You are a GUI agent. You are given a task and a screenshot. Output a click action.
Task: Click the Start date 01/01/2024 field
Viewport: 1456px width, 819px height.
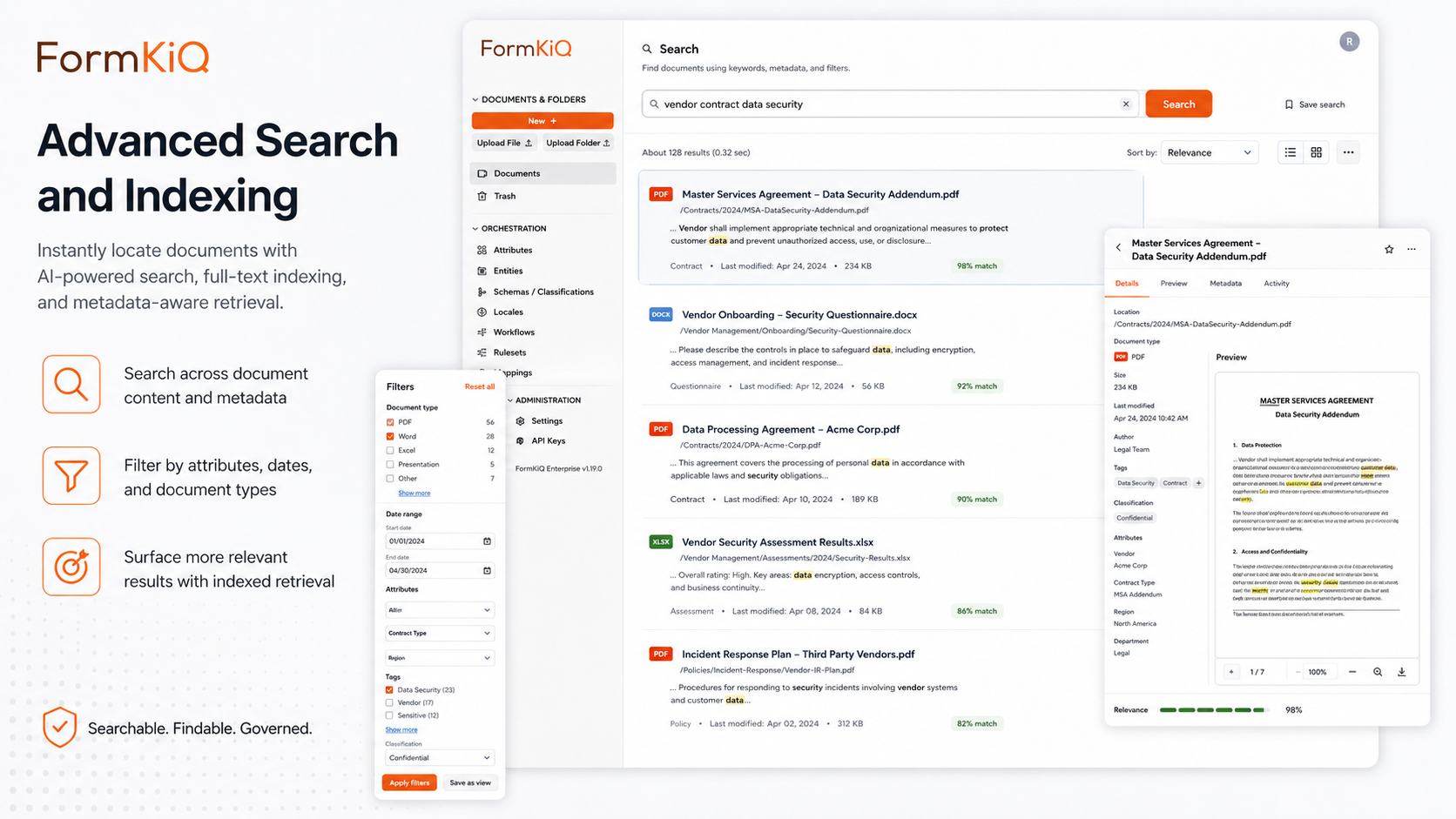[440, 541]
